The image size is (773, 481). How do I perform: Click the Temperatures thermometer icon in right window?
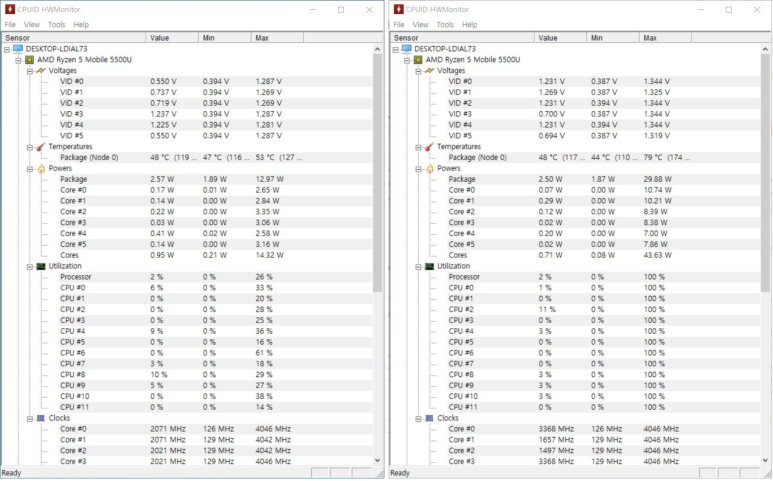coord(429,146)
